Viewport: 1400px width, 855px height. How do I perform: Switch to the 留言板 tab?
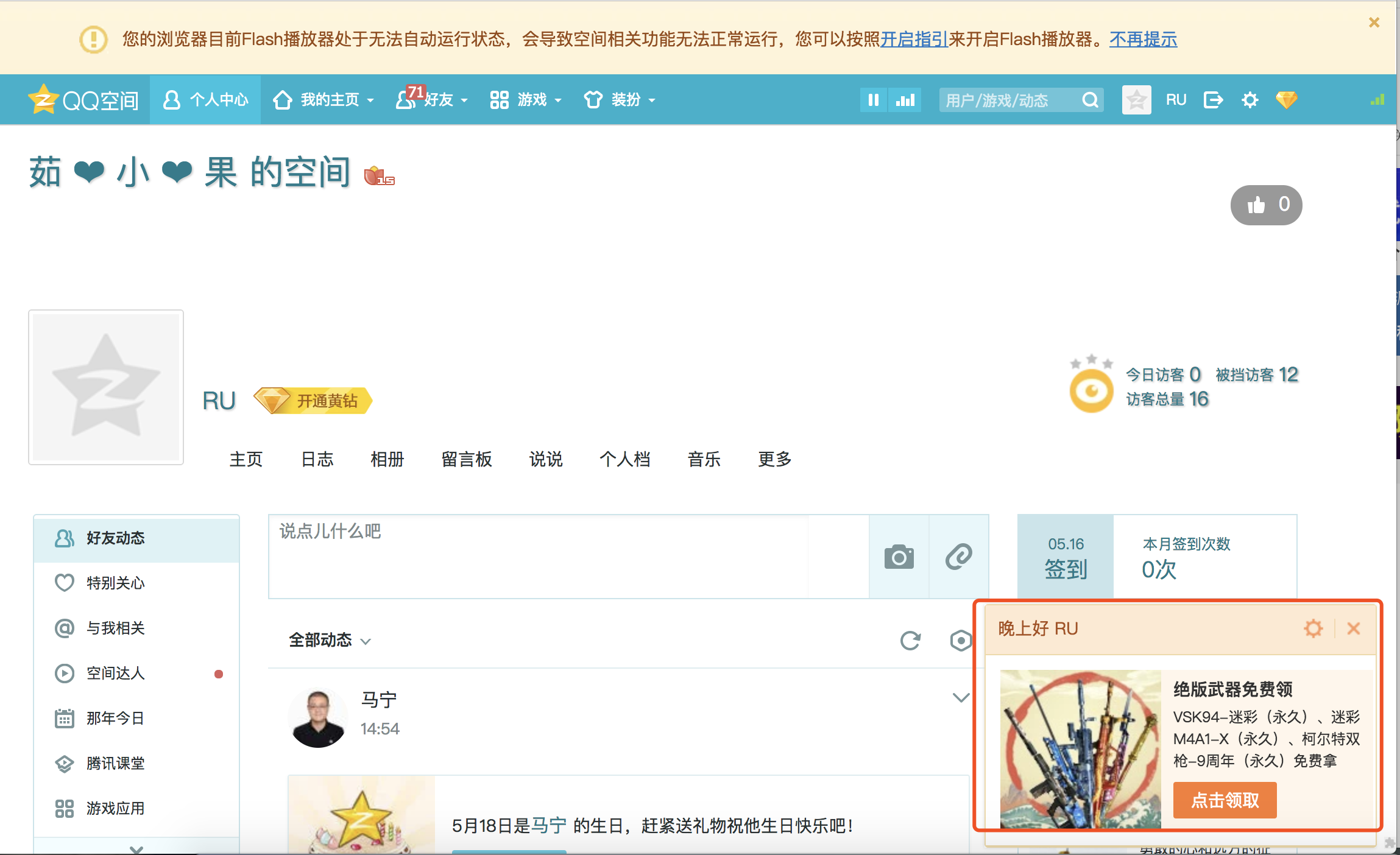coord(467,459)
